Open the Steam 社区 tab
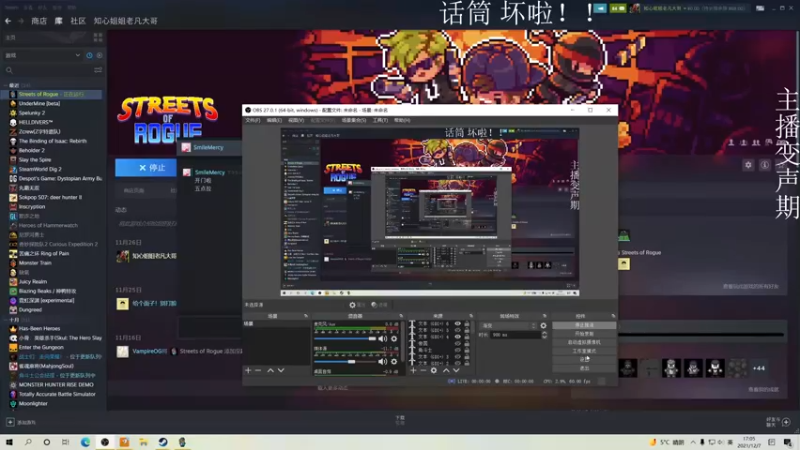800x450 pixels. point(78,21)
